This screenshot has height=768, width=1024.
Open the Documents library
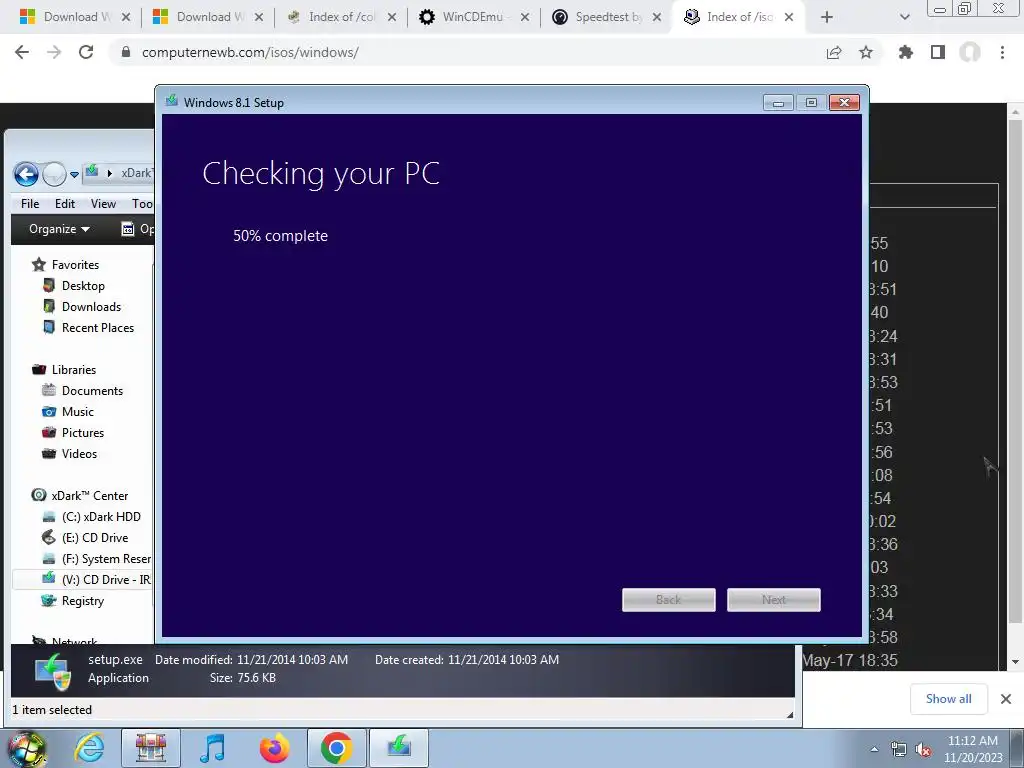point(92,391)
